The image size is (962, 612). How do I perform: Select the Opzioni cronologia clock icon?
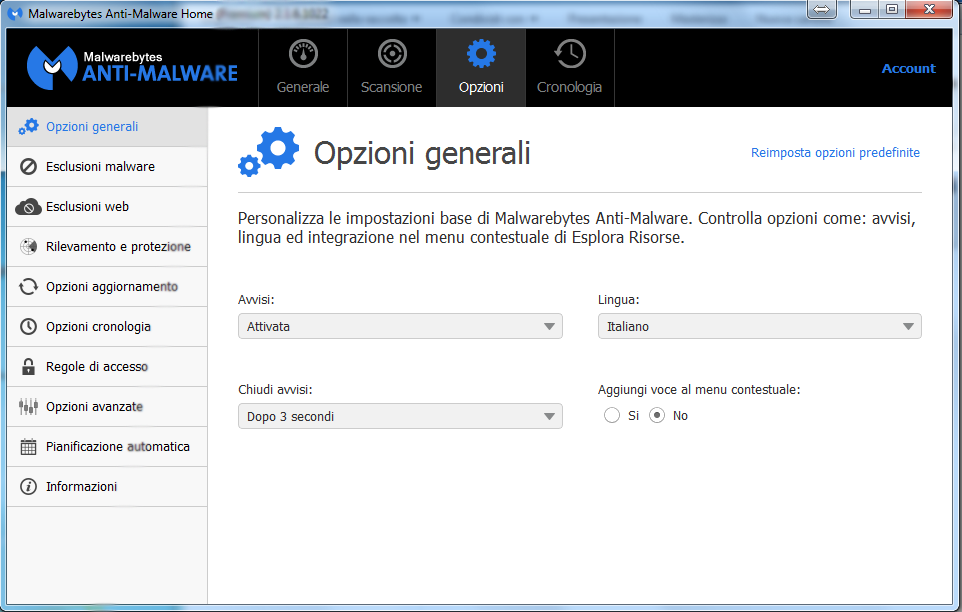click(x=28, y=326)
